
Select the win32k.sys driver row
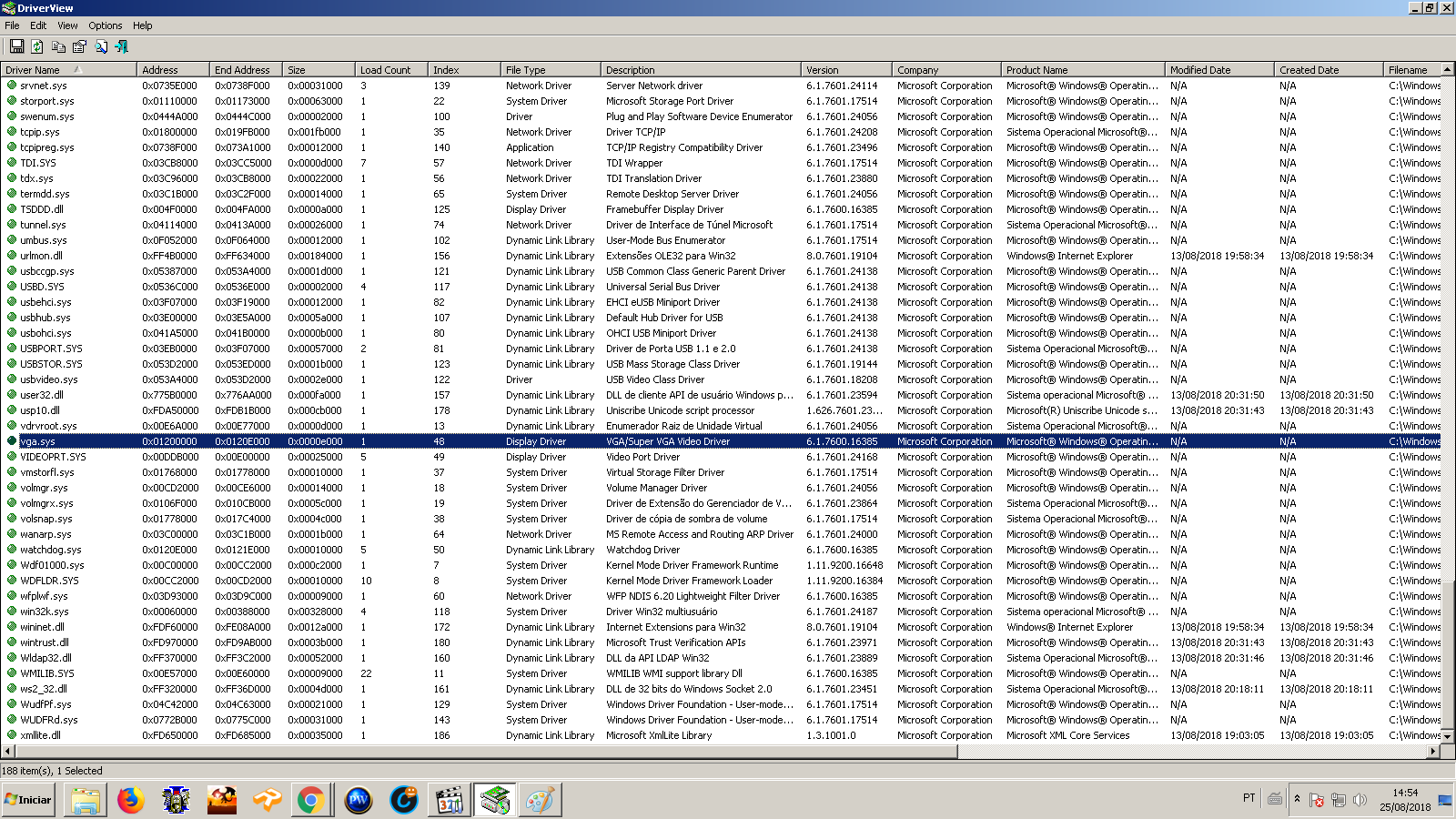click(x=44, y=612)
